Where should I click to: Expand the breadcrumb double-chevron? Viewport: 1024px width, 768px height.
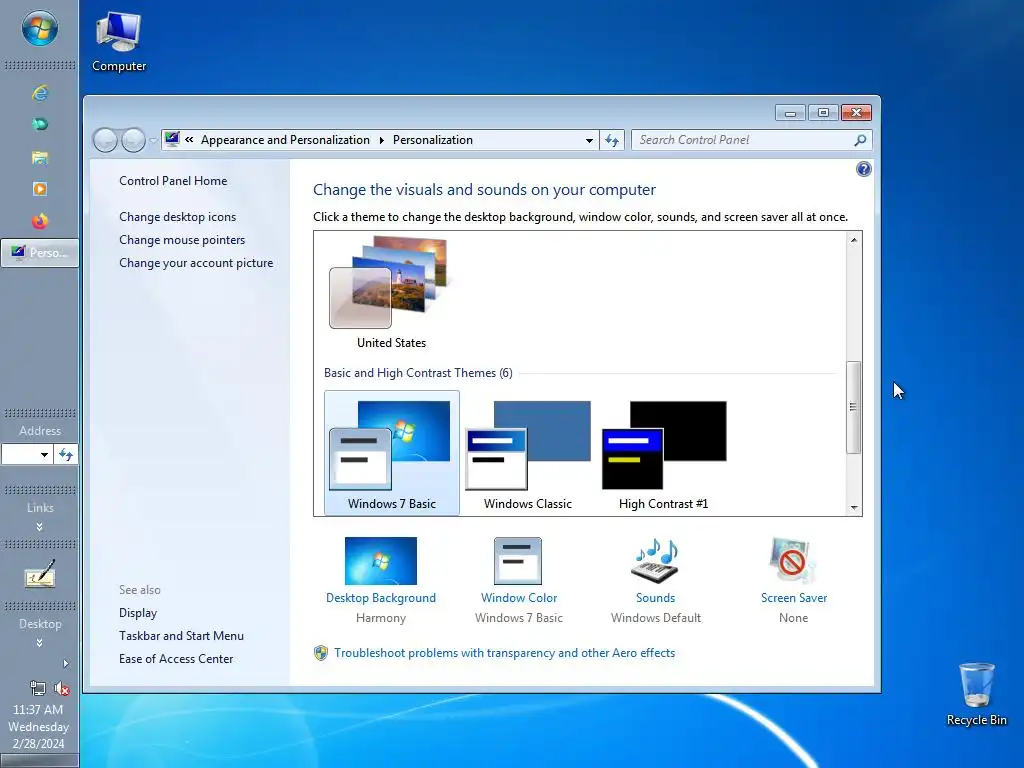pos(189,139)
